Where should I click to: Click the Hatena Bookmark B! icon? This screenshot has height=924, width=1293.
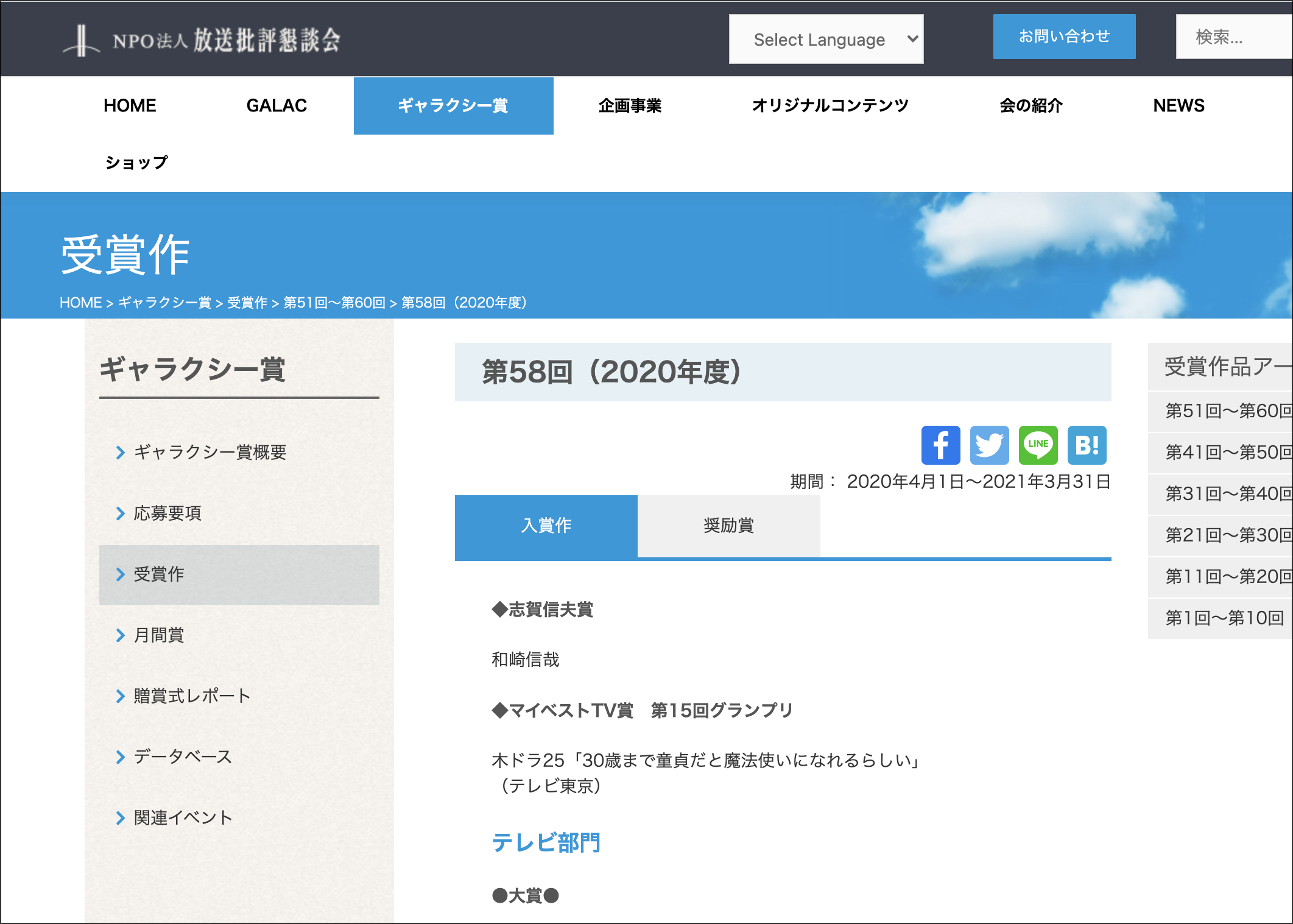click(1087, 445)
